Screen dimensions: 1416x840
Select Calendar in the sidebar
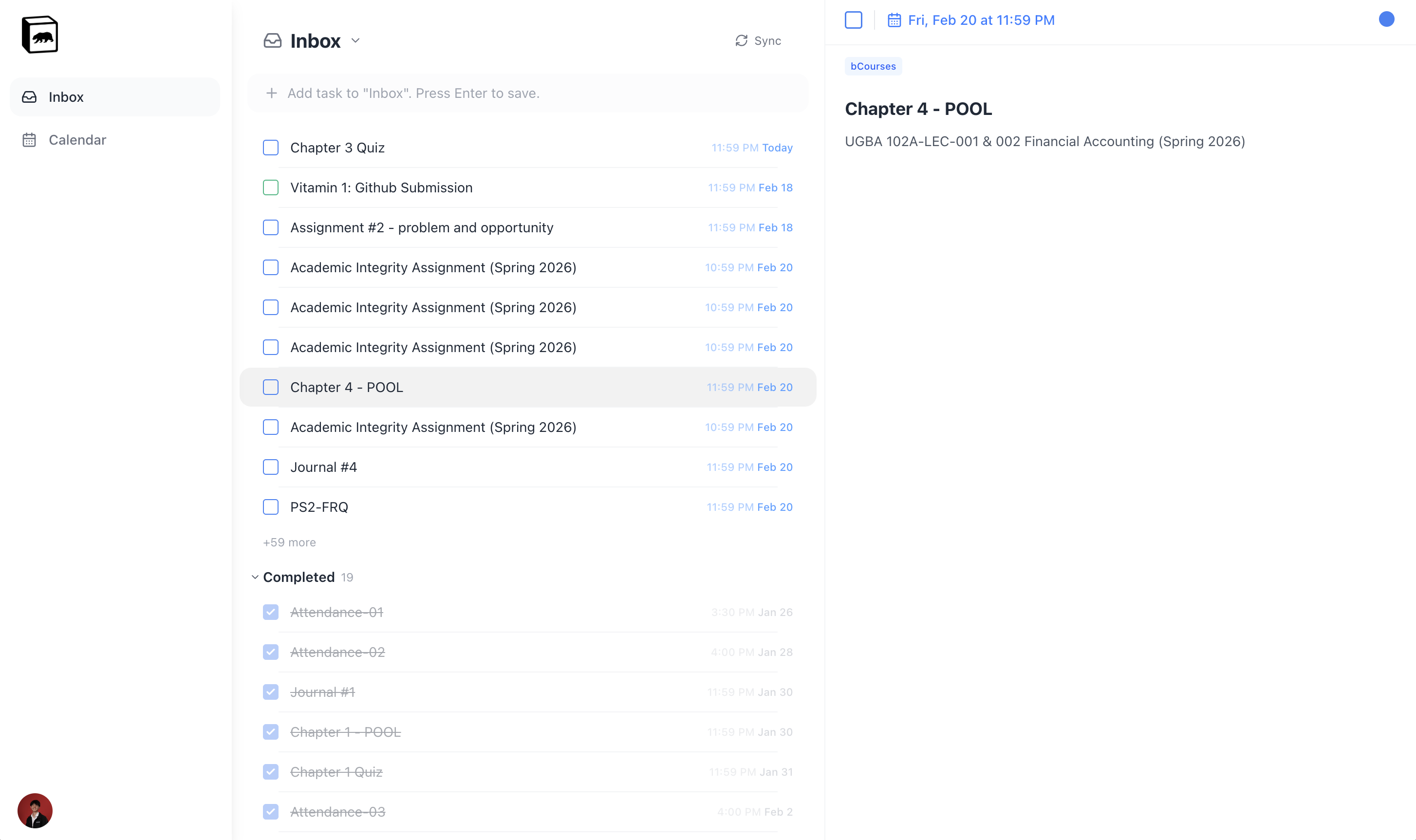click(77, 140)
